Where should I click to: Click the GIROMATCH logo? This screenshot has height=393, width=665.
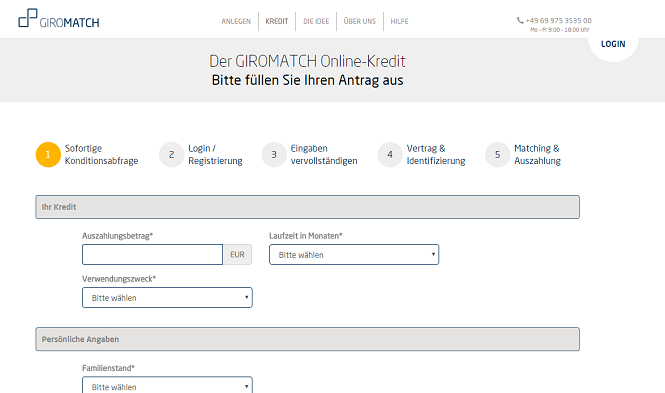[x=59, y=18]
